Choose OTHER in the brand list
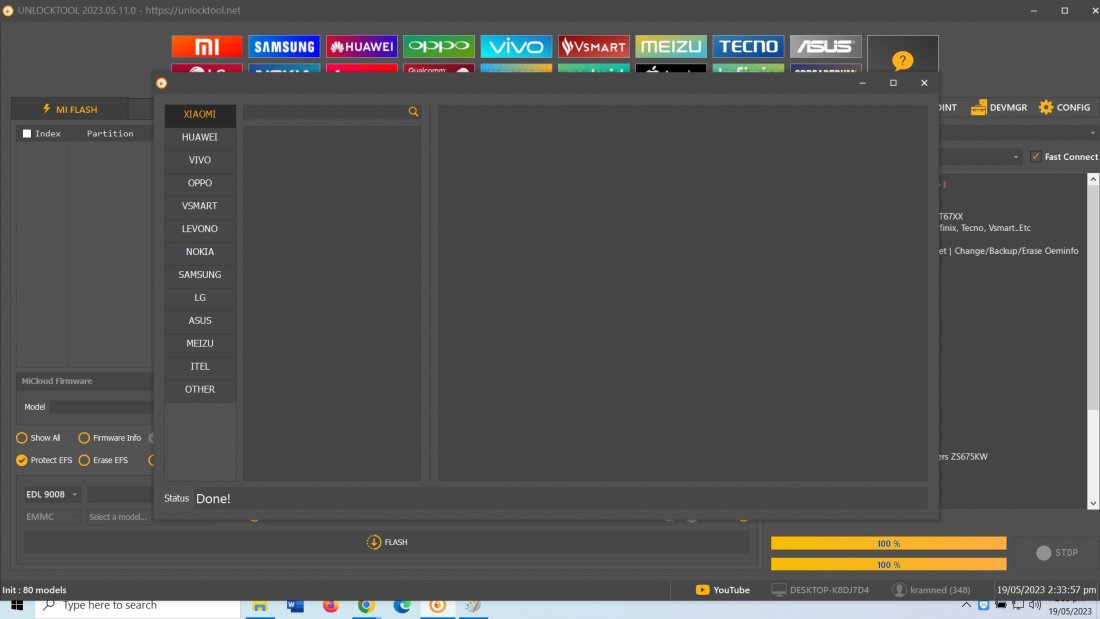Screen dimensions: 1100x619 [200, 389]
